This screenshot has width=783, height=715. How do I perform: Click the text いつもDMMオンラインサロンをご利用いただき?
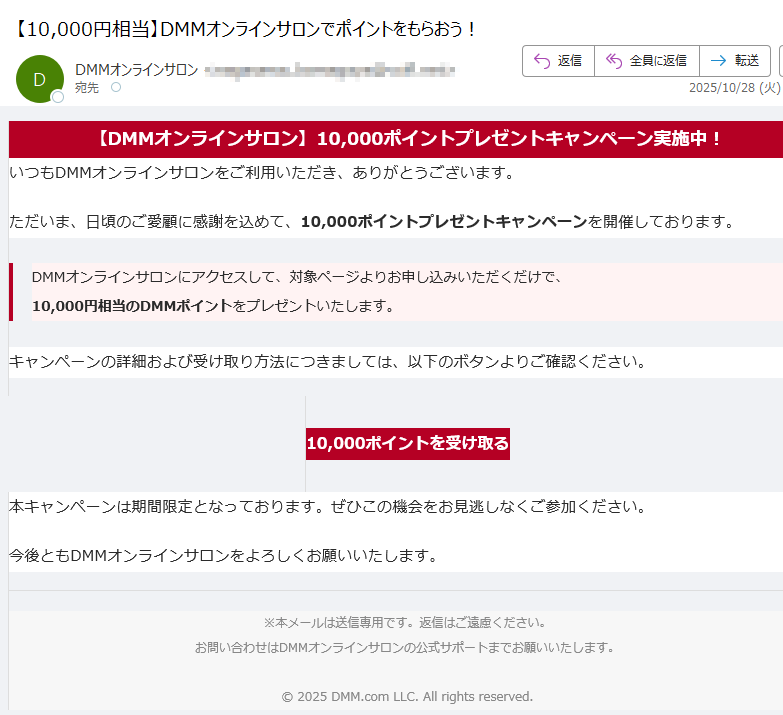173,173
